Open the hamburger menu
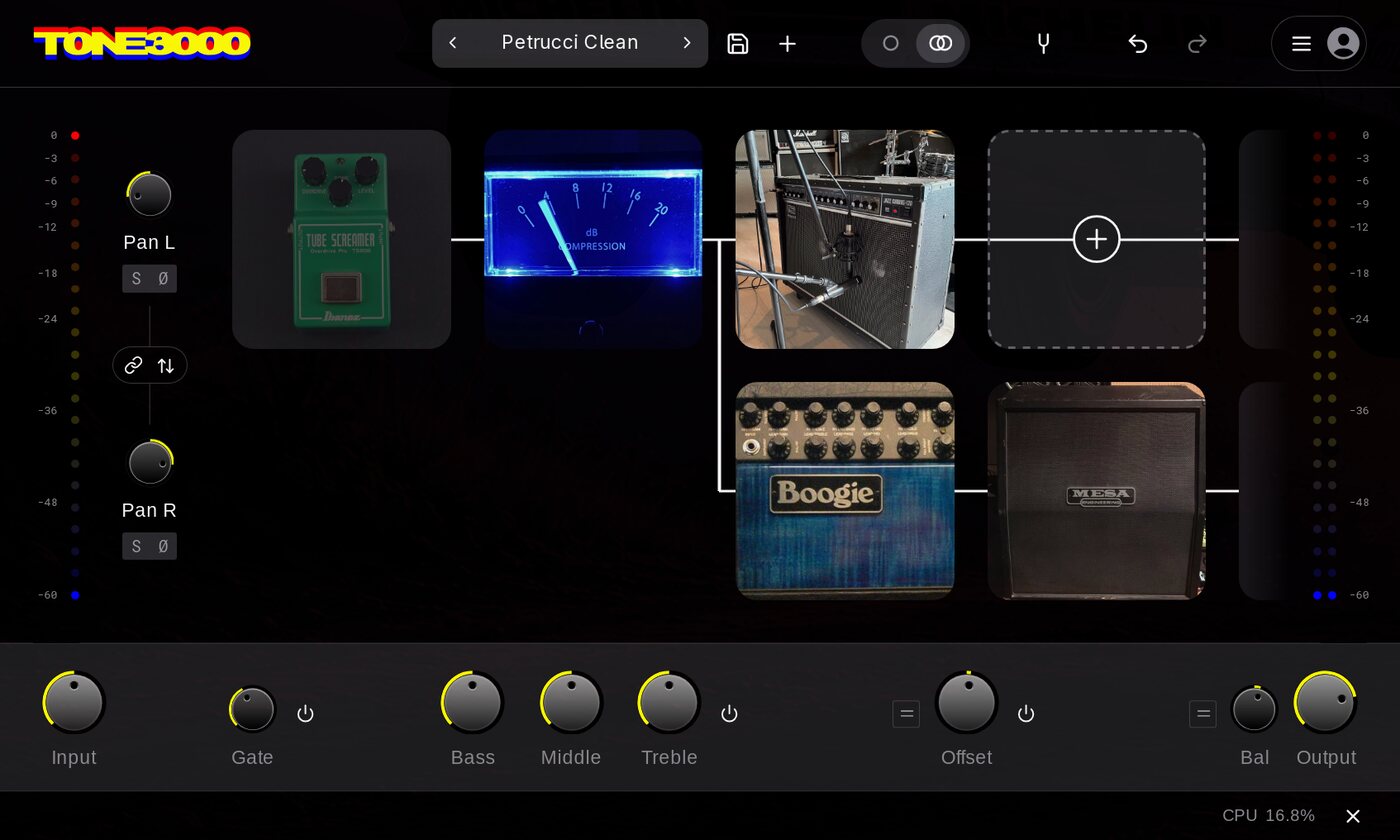The image size is (1400, 840). (x=1301, y=43)
